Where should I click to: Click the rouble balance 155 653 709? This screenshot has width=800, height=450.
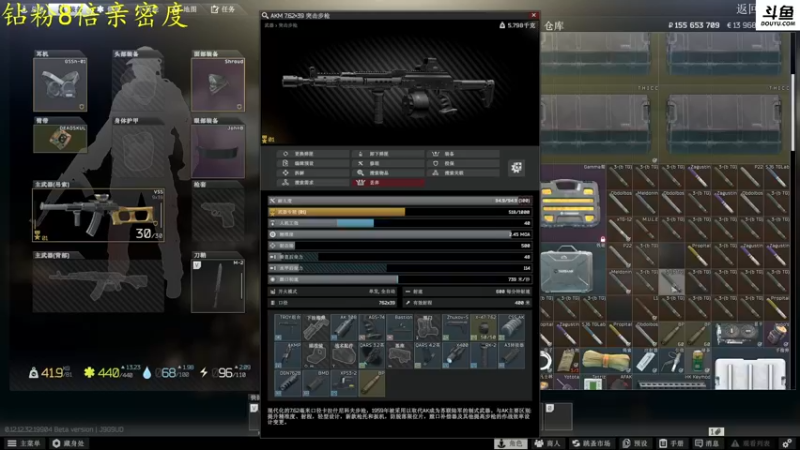[x=694, y=25]
